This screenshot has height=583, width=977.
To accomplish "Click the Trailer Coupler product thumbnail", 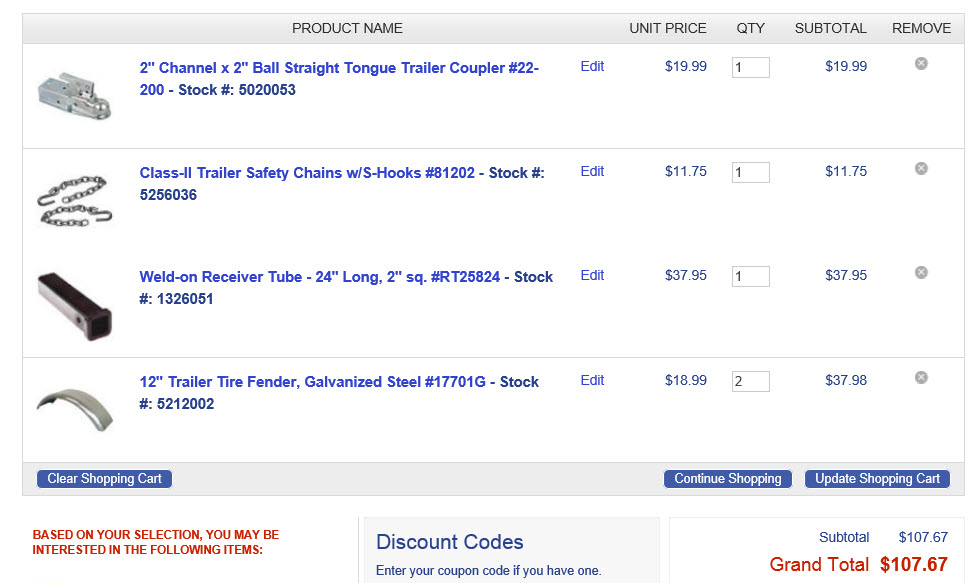I will [75, 95].
